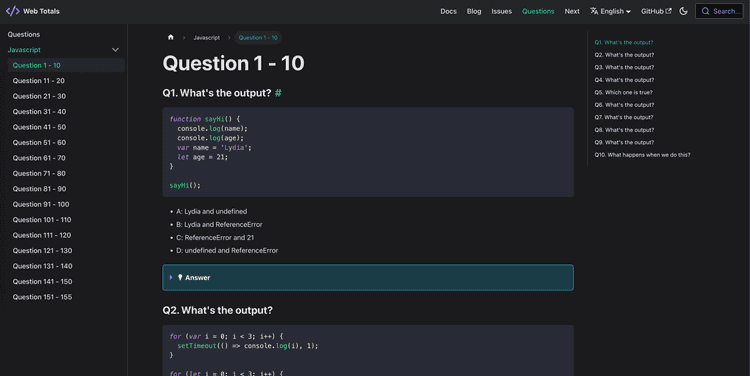Click the Search input field
Image resolution: width=750 pixels, height=376 pixels.
tap(719, 11)
